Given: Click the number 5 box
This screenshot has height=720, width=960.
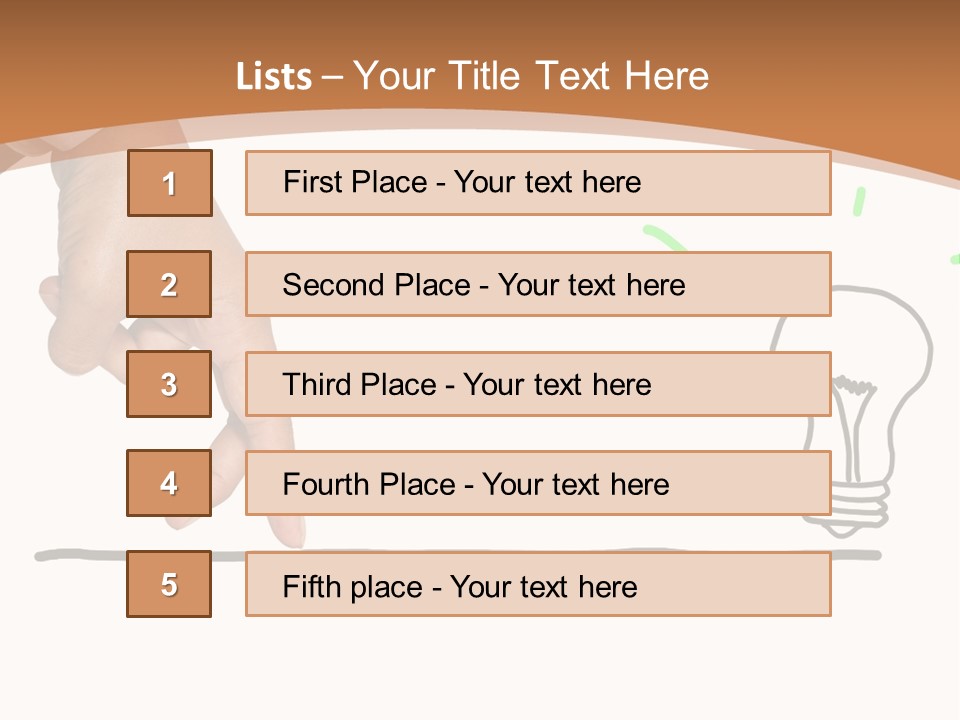Looking at the screenshot, I should [169, 584].
